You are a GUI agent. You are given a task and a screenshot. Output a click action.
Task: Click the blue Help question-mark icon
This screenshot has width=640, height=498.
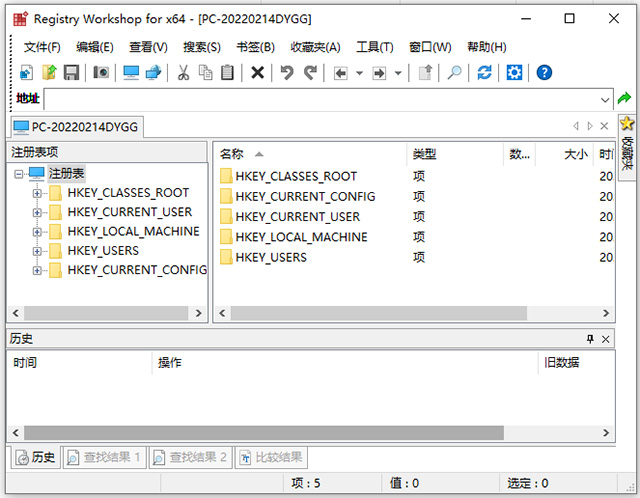(x=544, y=72)
